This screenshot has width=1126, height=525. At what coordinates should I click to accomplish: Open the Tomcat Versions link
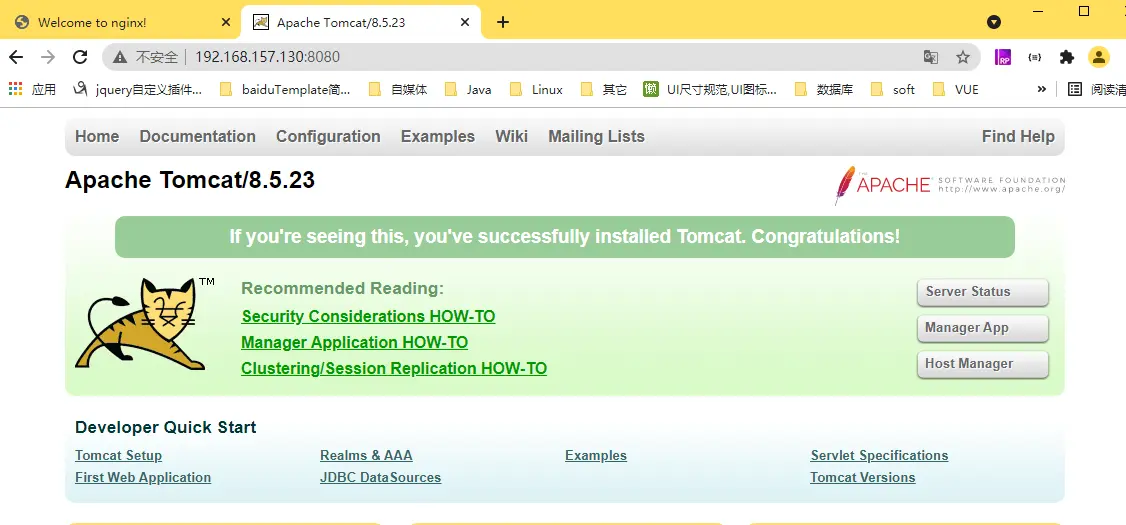(x=863, y=478)
